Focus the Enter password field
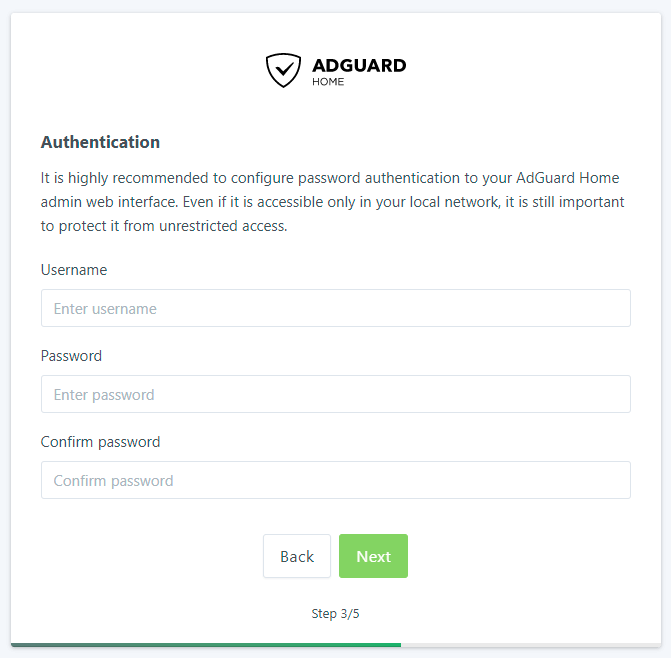This screenshot has width=671, height=658. 335,395
